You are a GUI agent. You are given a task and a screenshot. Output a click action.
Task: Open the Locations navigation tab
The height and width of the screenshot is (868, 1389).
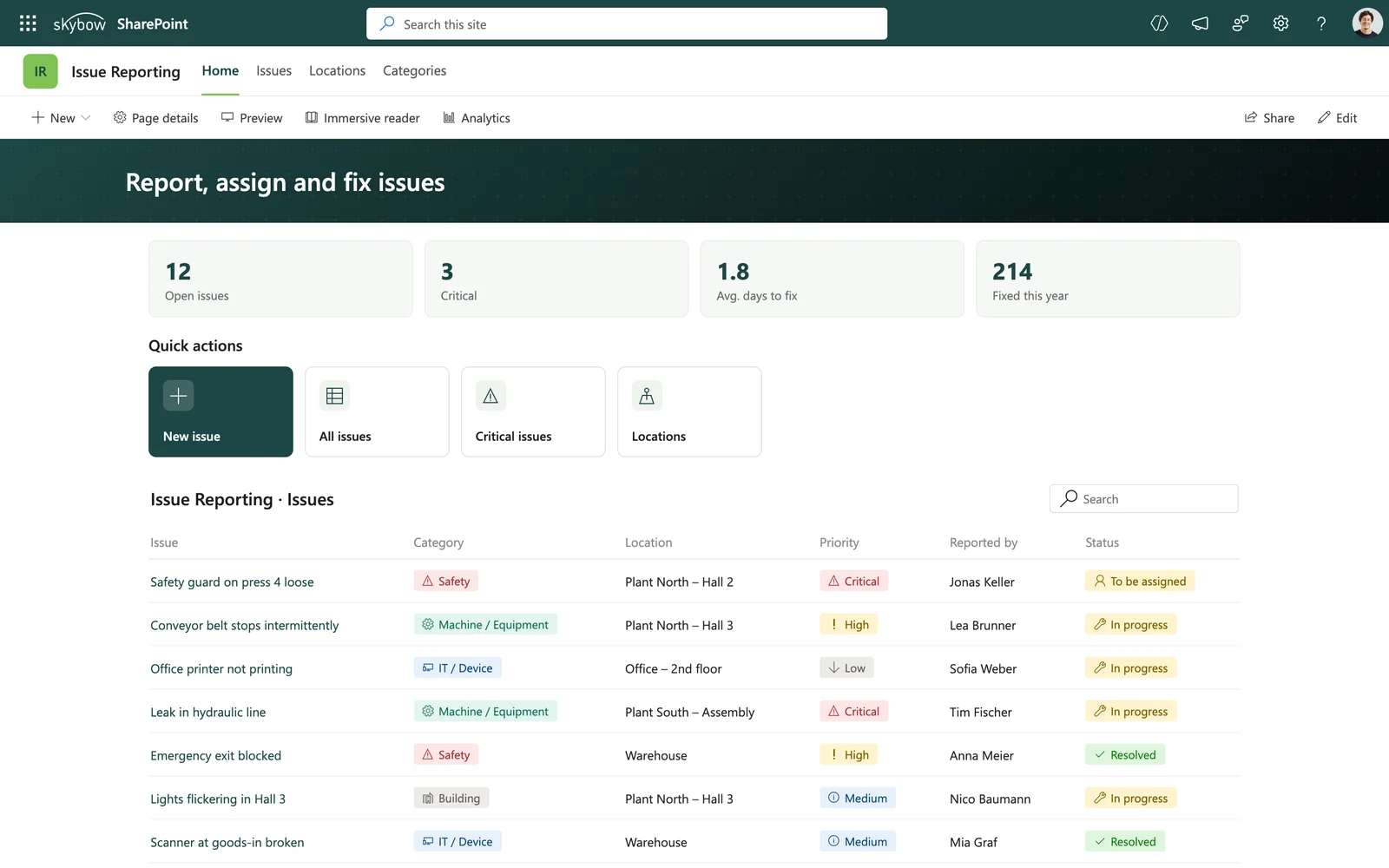(x=337, y=71)
